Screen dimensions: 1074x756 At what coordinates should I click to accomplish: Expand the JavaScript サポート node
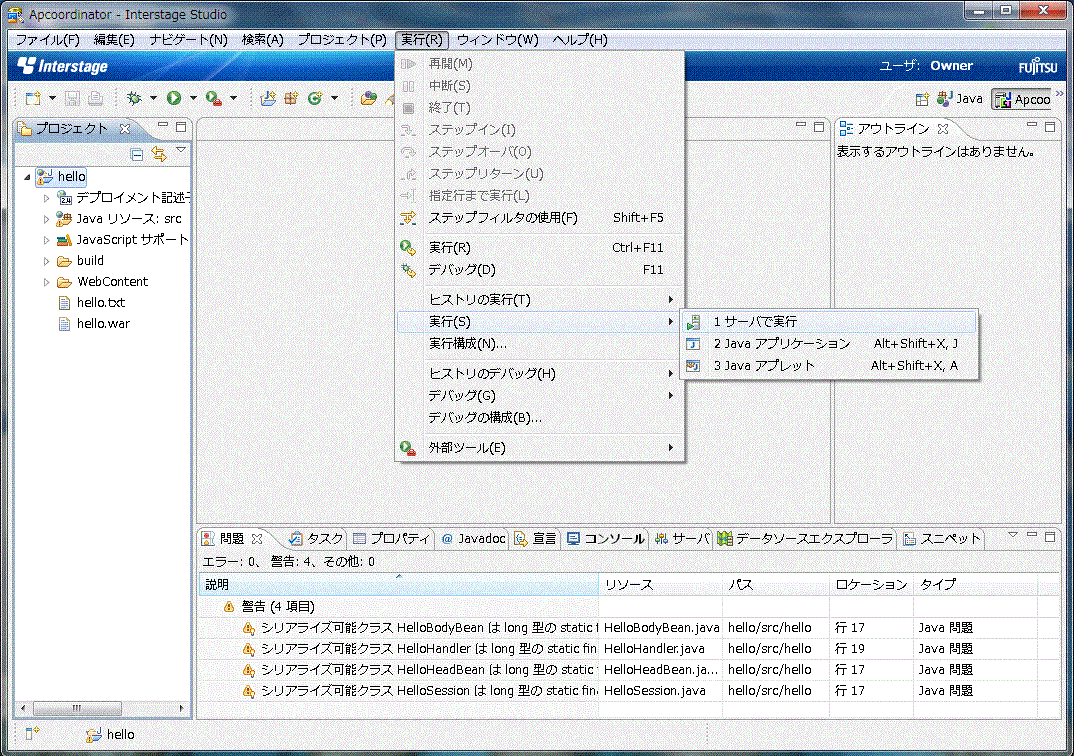pyautogui.click(x=47, y=240)
